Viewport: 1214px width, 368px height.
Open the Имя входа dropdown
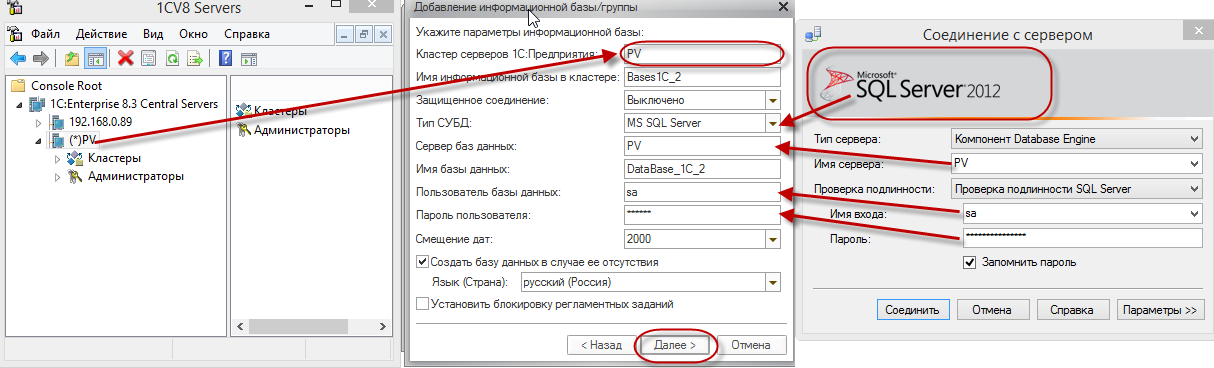[1193, 213]
